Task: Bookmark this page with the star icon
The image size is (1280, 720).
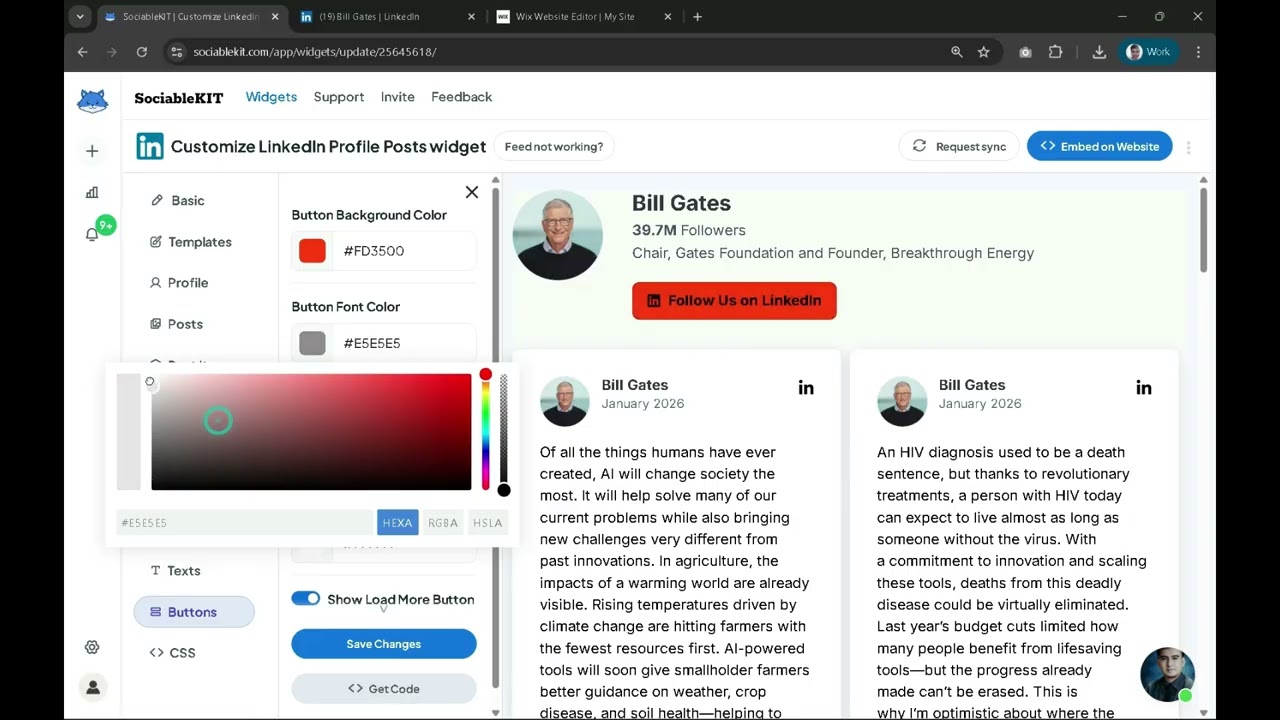Action: 984,52
